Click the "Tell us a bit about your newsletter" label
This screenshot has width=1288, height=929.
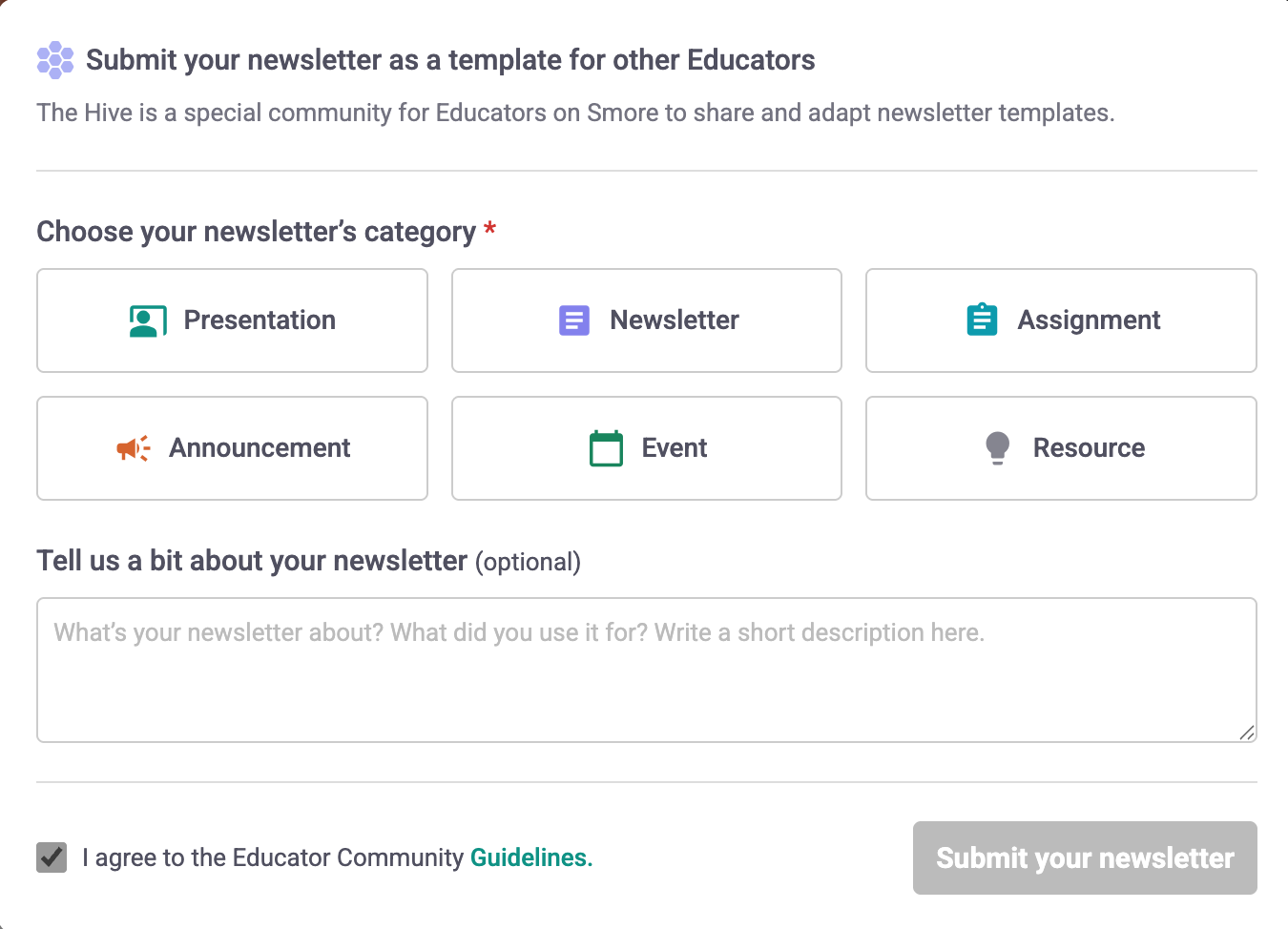pyautogui.click(x=252, y=561)
